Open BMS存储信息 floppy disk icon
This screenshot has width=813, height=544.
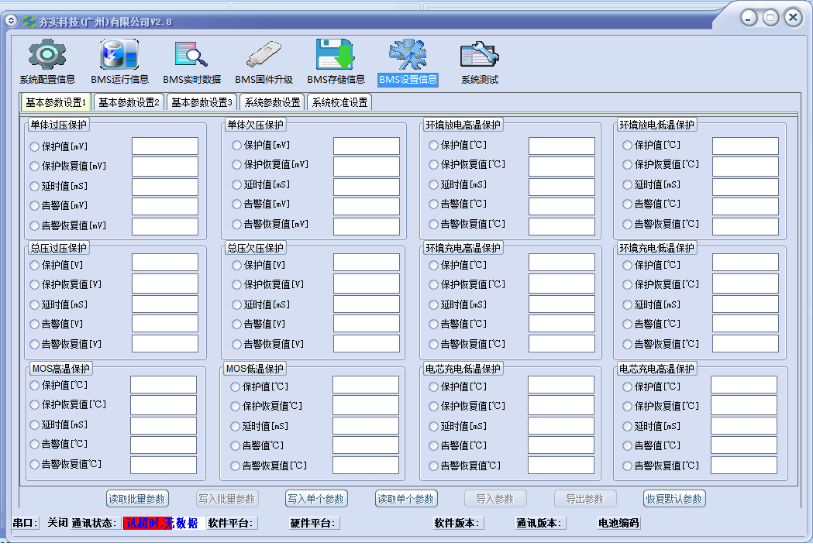point(335,55)
